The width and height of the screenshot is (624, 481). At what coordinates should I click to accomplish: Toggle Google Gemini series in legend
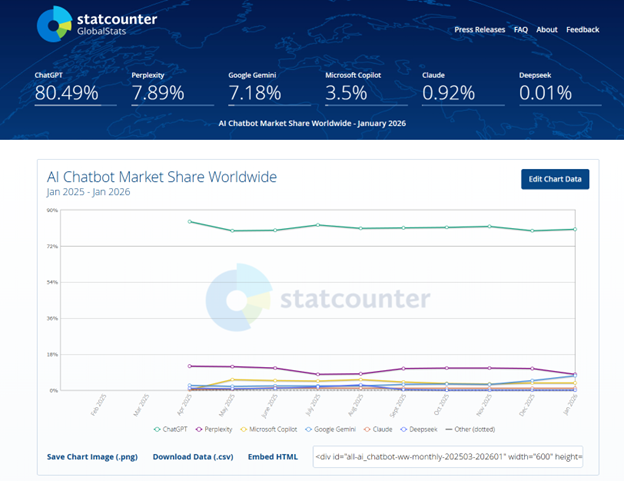click(330, 429)
